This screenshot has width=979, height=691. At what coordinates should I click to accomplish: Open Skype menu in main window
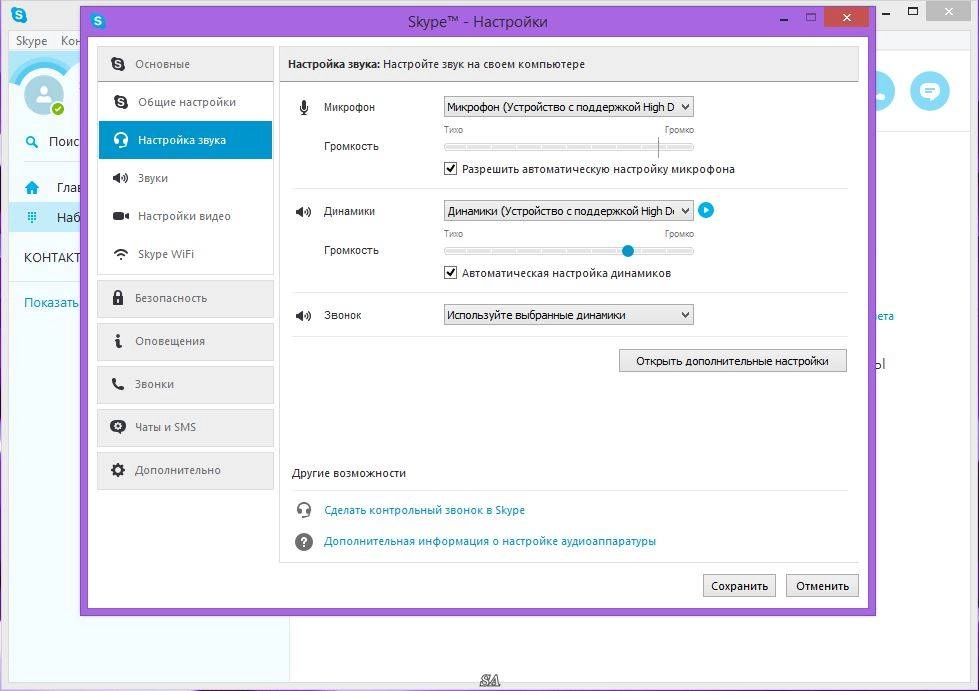click(31, 41)
